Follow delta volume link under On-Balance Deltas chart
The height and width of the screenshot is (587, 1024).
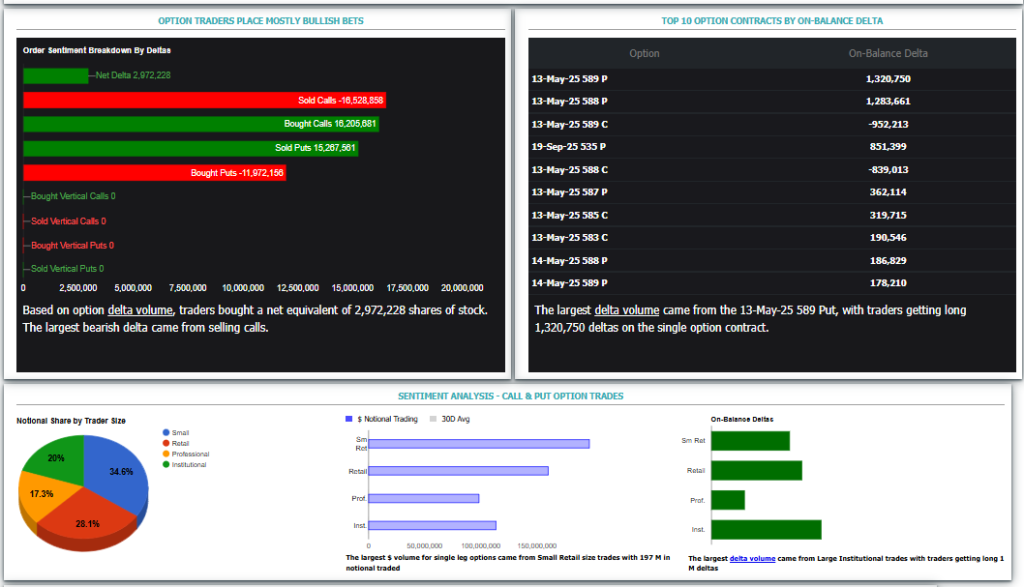(x=752, y=558)
